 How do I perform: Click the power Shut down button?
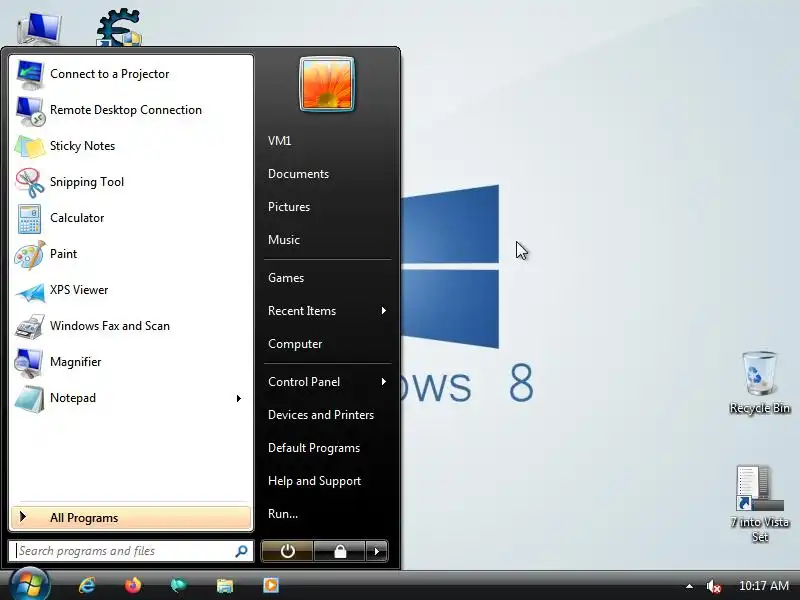coord(287,552)
